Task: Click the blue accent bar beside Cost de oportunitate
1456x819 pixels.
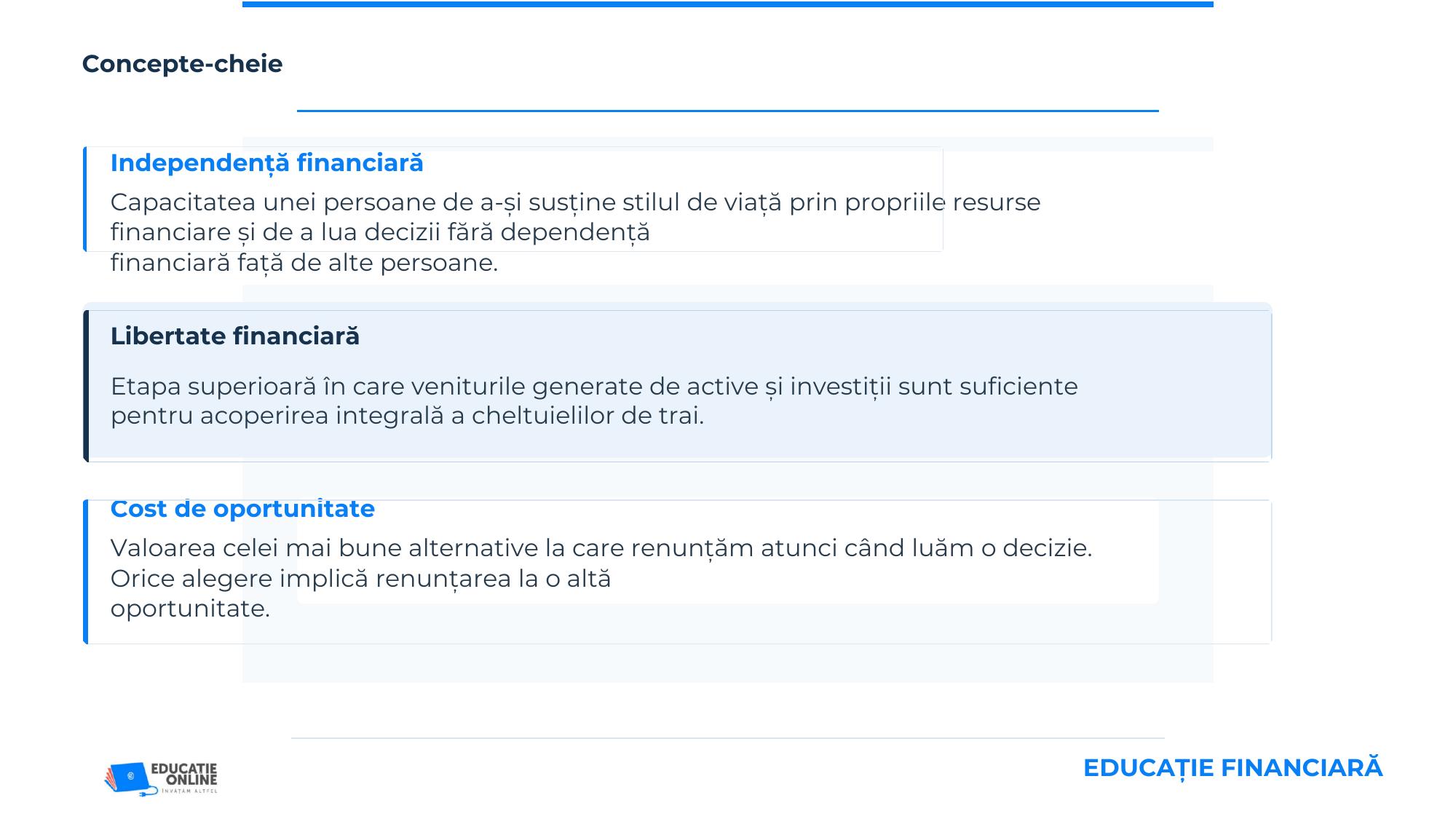Action: (x=86, y=571)
